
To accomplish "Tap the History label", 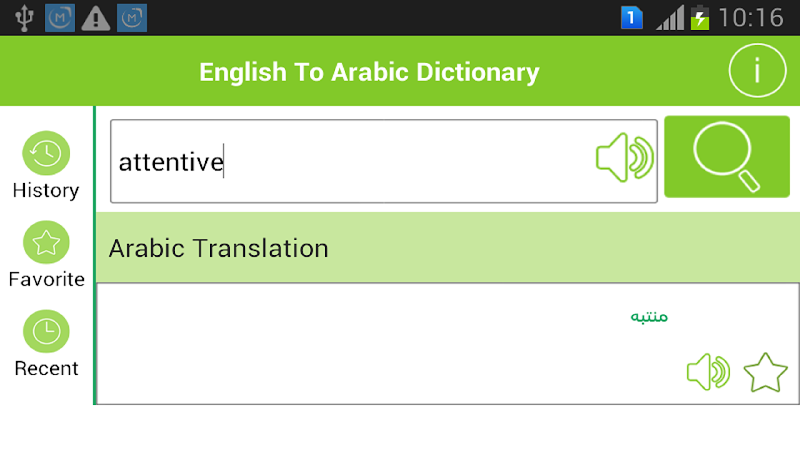I will [46, 190].
